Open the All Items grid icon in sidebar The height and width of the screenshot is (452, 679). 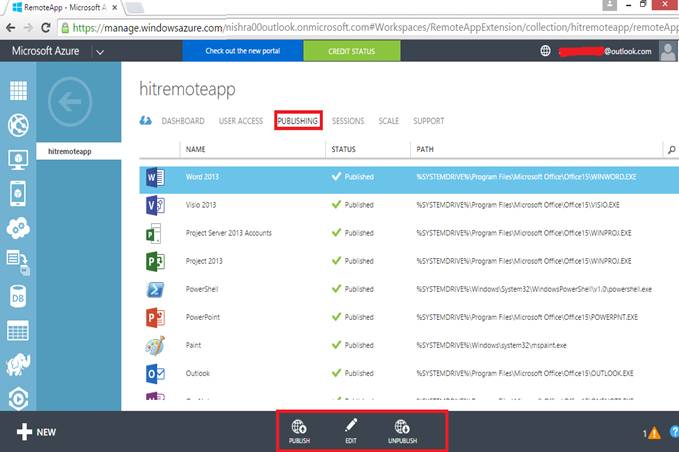18,90
